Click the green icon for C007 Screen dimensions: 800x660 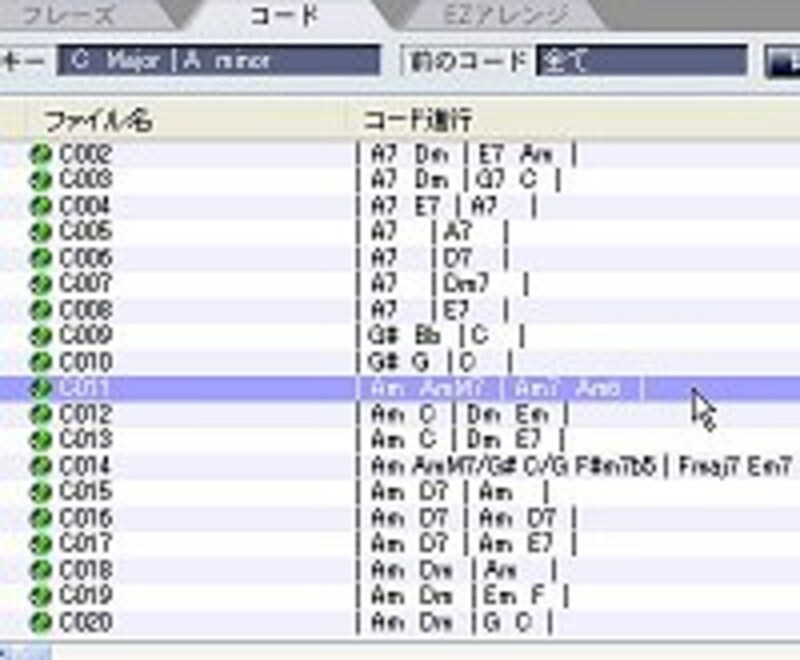pyautogui.click(x=40, y=284)
